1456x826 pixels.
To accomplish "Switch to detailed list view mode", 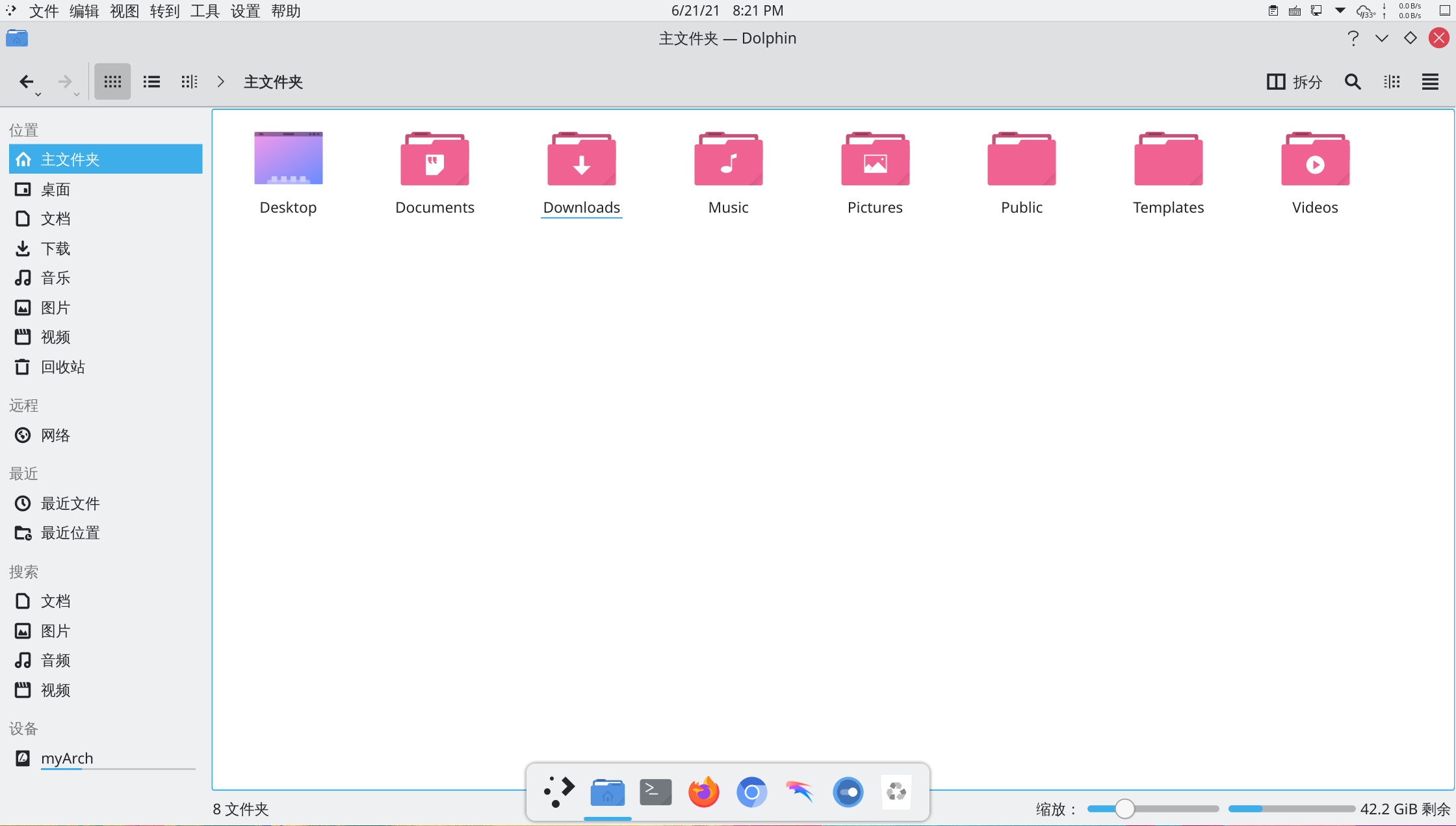I will point(151,81).
